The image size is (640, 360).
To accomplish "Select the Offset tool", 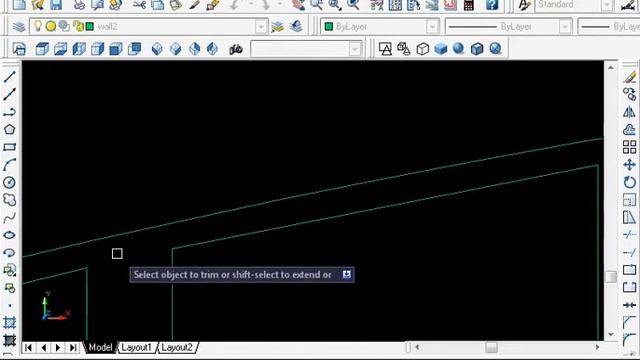I will 630,129.
